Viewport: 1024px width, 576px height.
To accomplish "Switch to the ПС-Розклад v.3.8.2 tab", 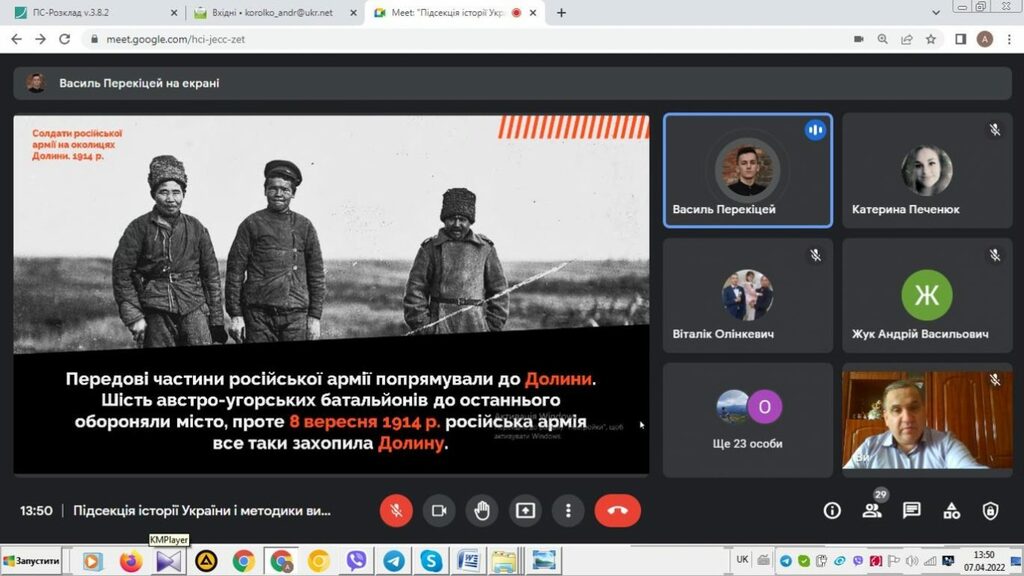I will [x=92, y=13].
